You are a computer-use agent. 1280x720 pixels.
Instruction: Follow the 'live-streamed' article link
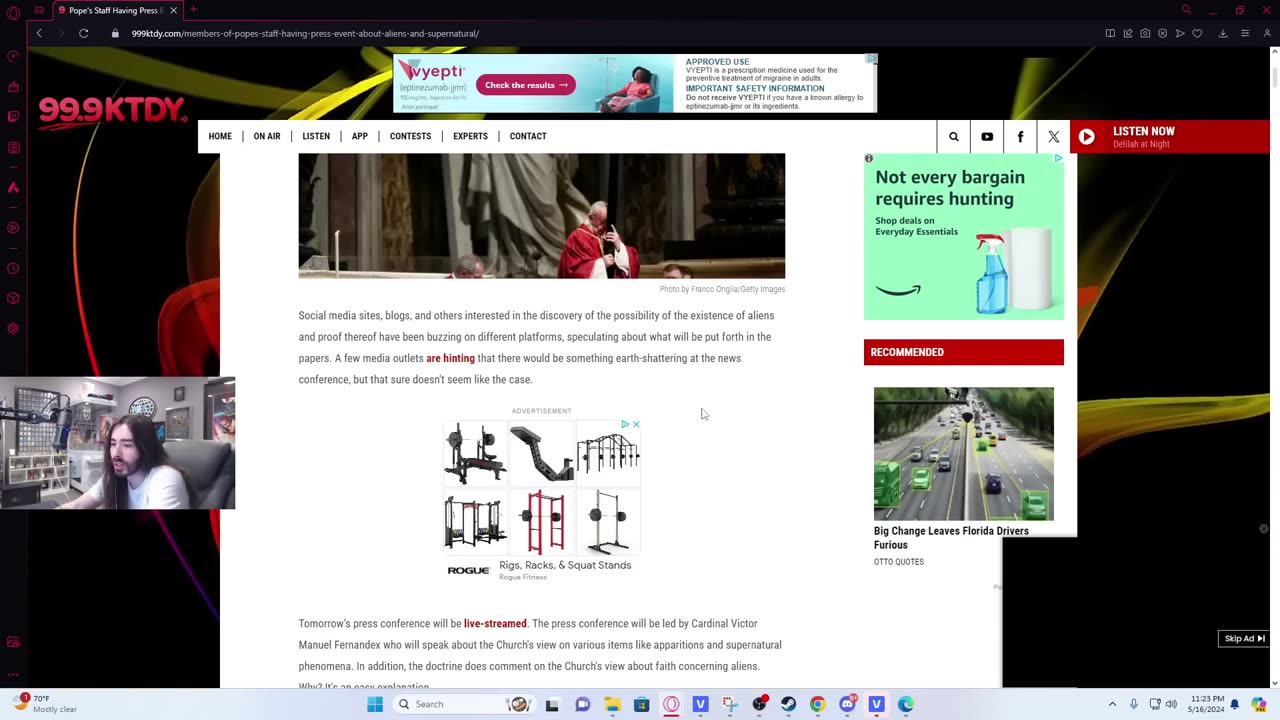click(x=495, y=624)
